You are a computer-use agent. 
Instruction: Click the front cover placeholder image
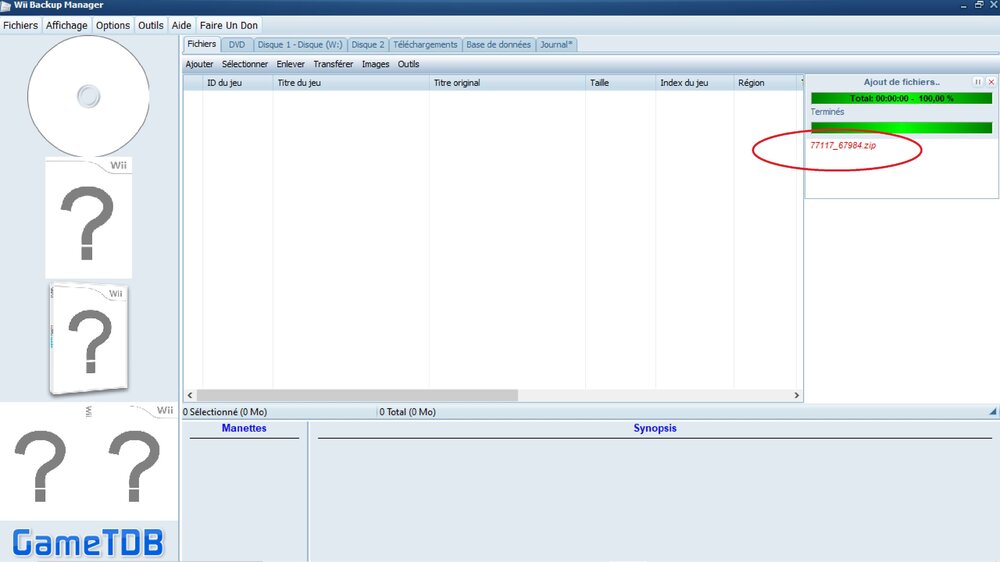[88, 219]
